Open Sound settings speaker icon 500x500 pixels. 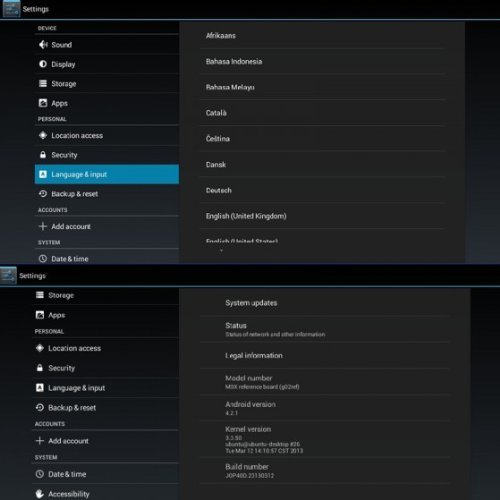click(43, 45)
